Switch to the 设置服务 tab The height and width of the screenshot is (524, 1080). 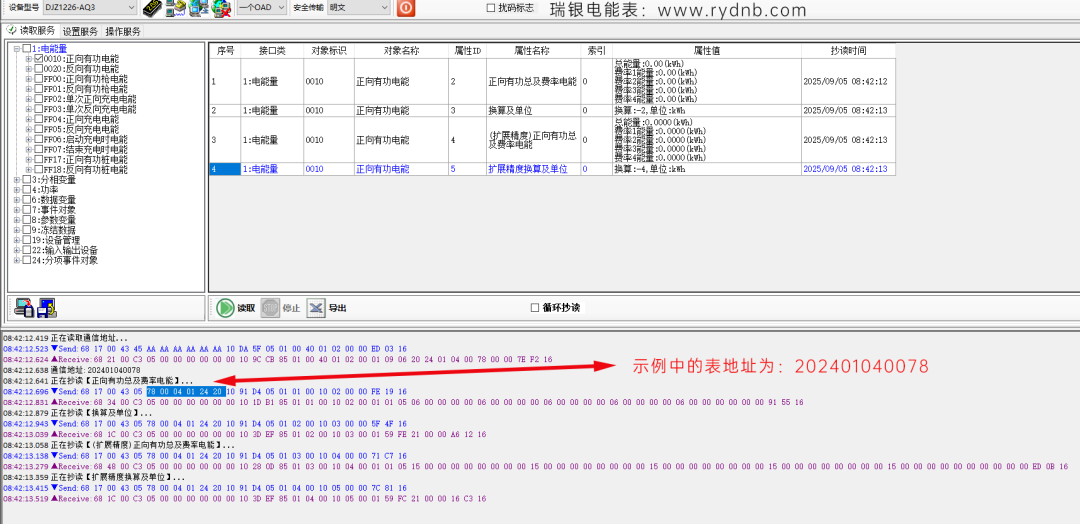coord(80,31)
